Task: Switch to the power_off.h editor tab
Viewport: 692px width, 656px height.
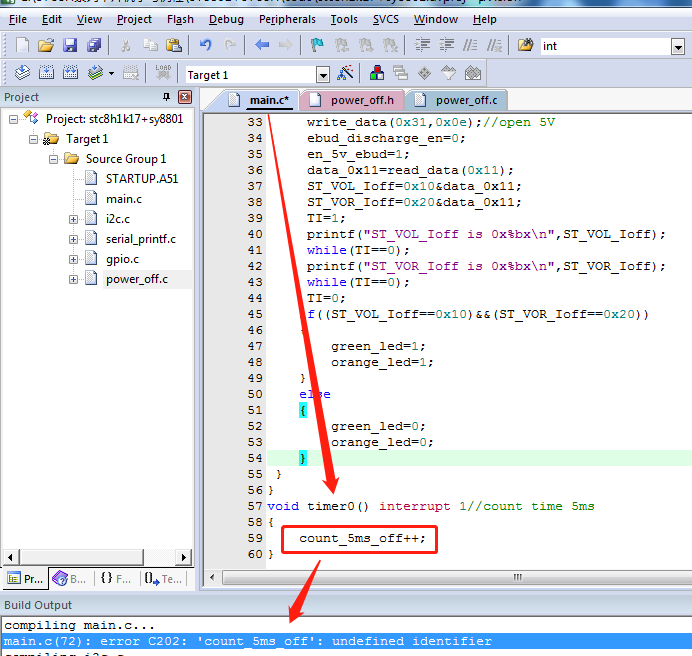Action: coord(355,100)
